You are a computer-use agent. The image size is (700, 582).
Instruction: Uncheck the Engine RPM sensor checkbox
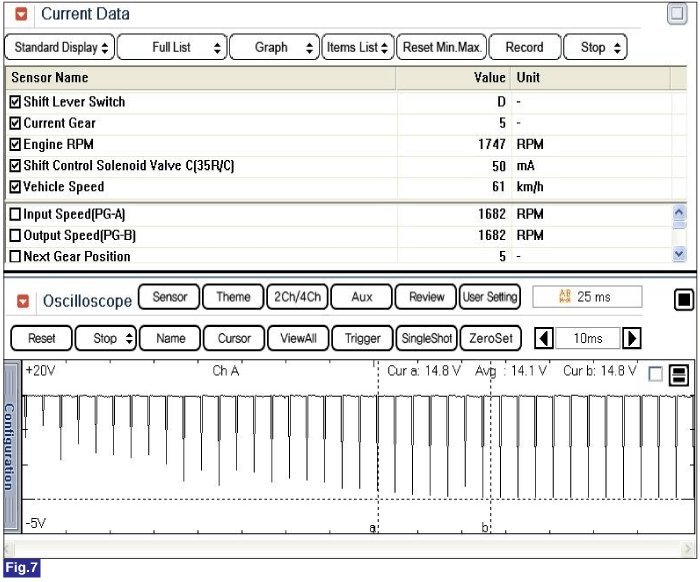pyautogui.click(x=15, y=144)
